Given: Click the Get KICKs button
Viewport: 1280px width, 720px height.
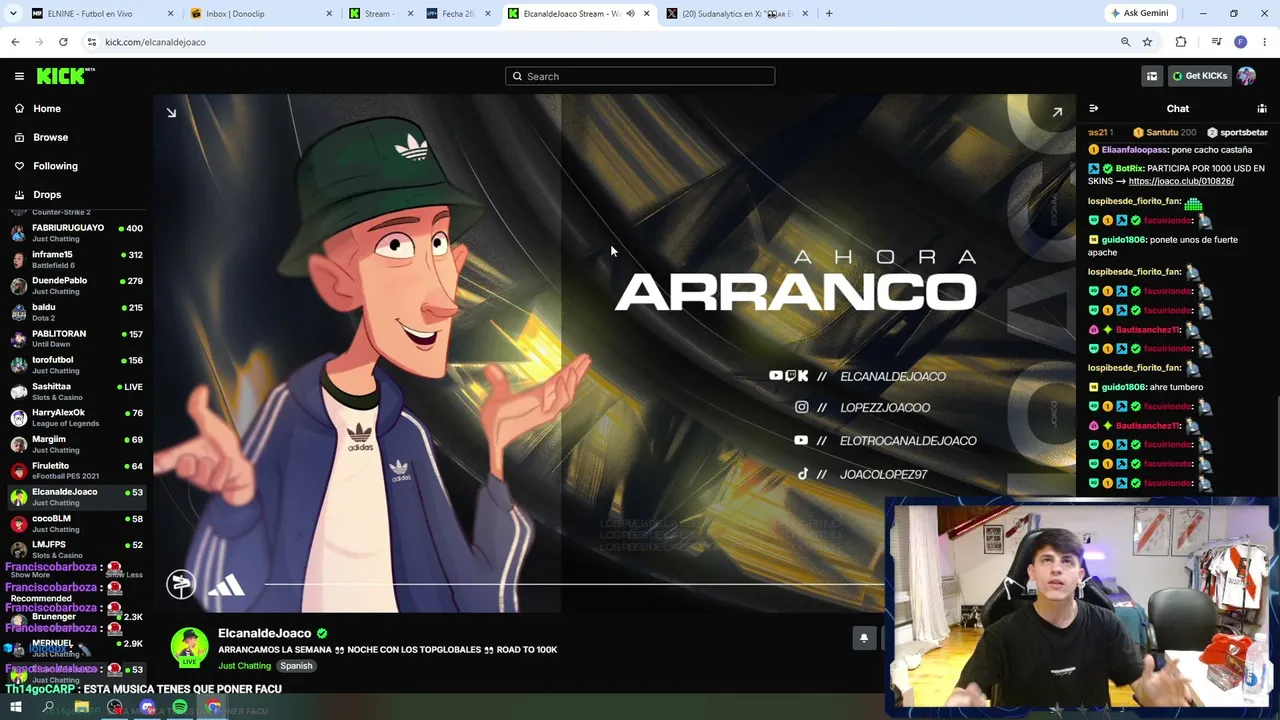Looking at the screenshot, I should [1199, 76].
